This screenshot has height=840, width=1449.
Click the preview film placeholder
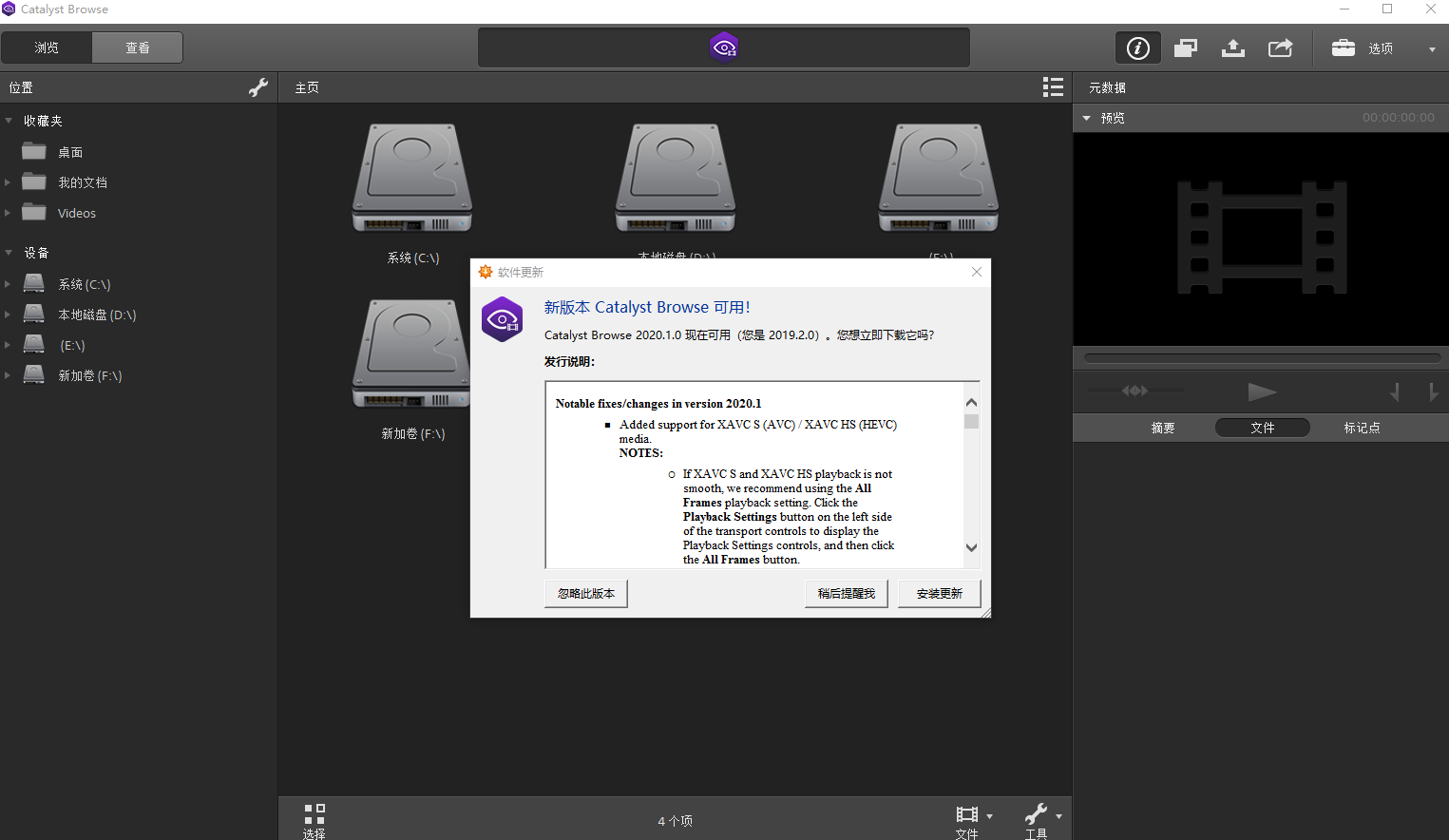[1262, 238]
